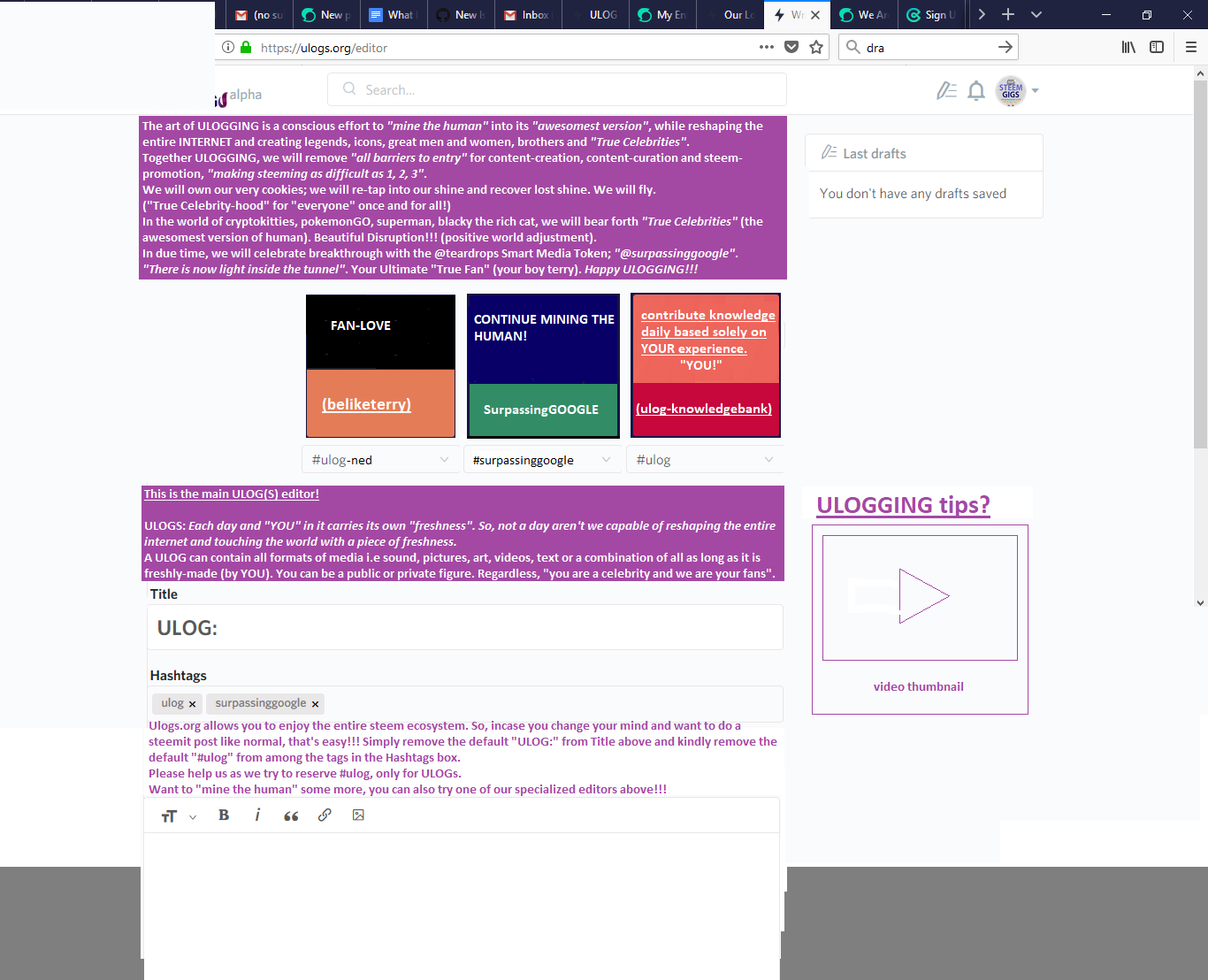Open the ULOGGING tips? link
The height and width of the screenshot is (980, 1208).
pyautogui.click(x=903, y=505)
